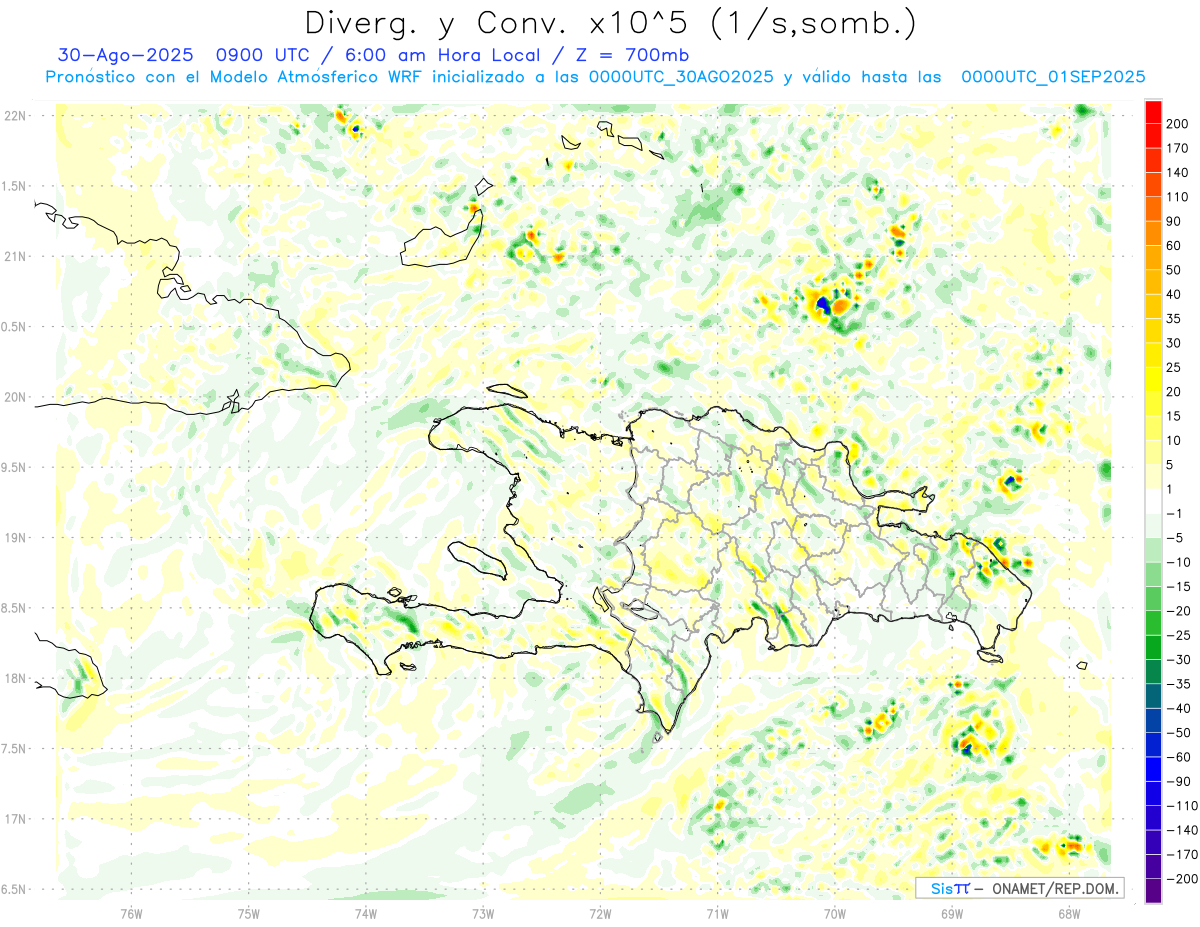Click the '74W' longitude label

(x=366, y=913)
